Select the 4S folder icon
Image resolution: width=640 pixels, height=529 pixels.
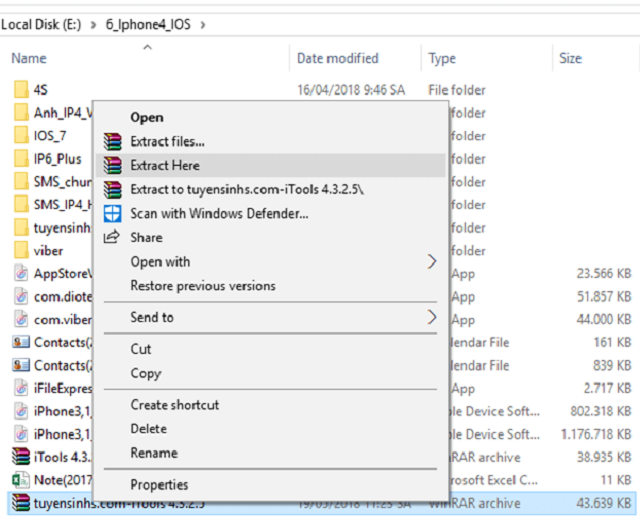tap(21, 89)
